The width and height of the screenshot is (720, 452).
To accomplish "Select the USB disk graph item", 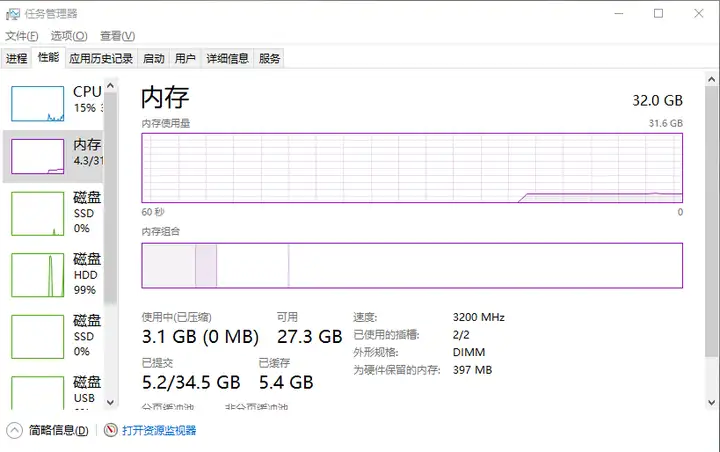I will [37, 392].
